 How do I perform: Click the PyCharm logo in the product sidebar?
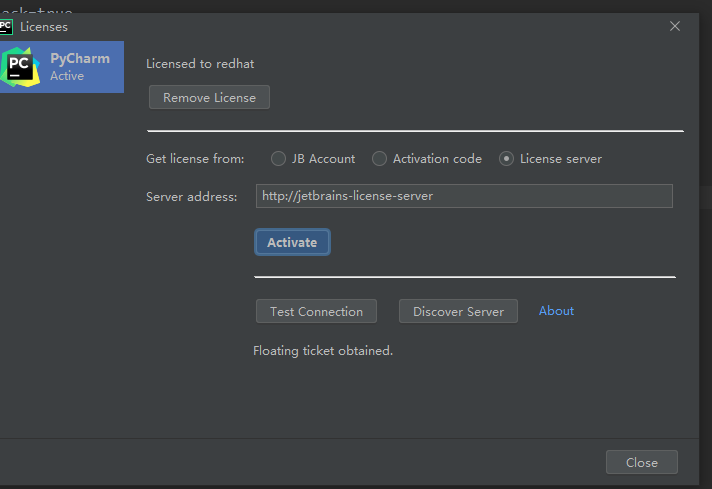(19, 66)
